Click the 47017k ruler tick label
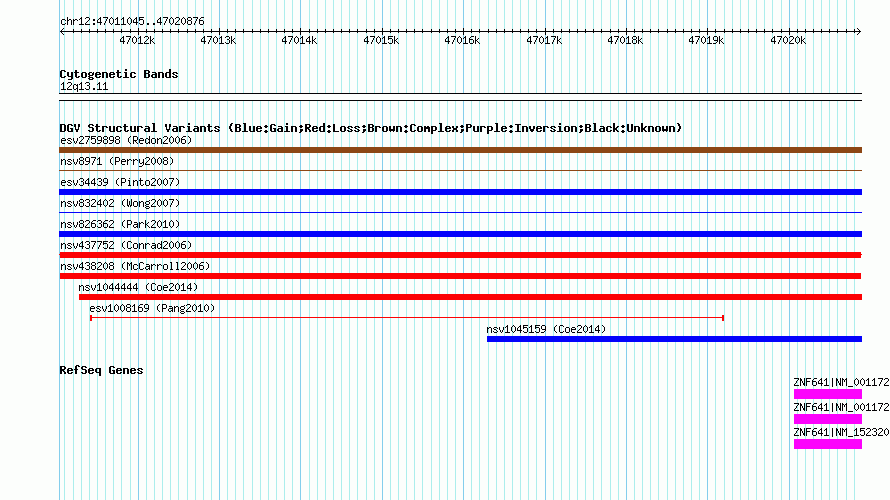 coord(544,40)
